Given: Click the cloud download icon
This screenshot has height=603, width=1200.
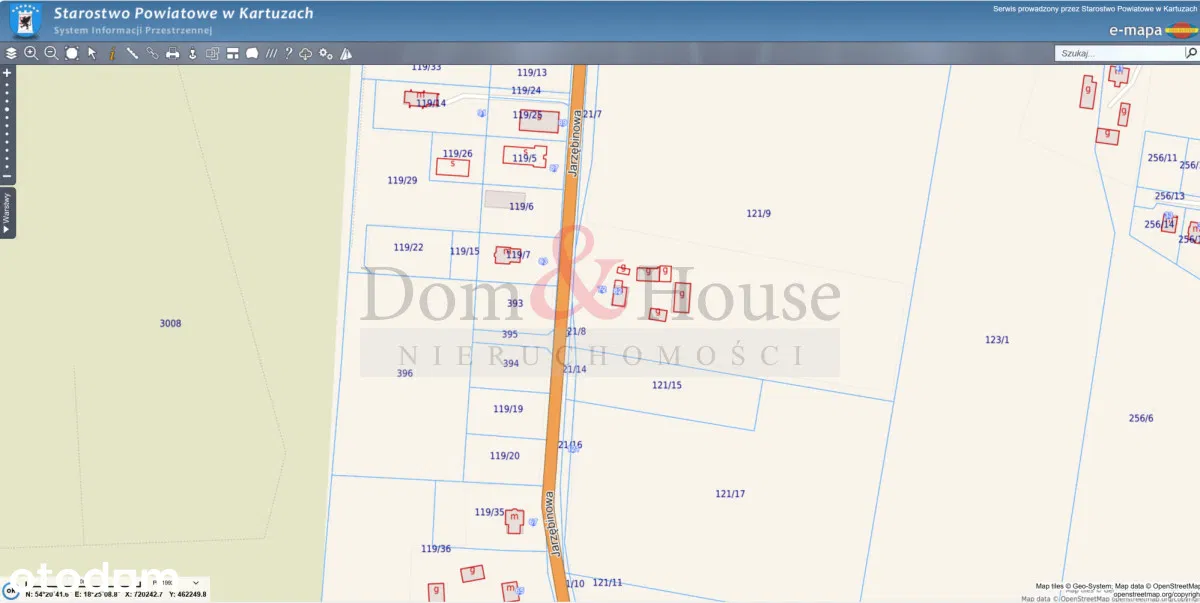Looking at the screenshot, I should click(x=306, y=53).
